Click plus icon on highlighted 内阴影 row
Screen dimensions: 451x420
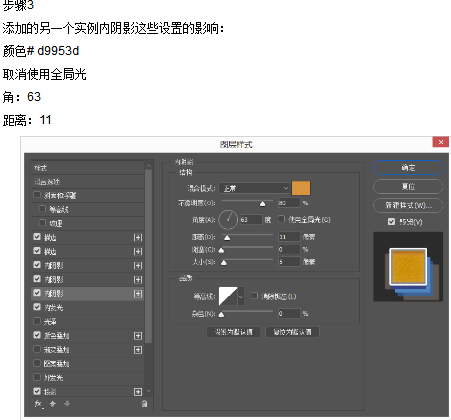point(138,293)
